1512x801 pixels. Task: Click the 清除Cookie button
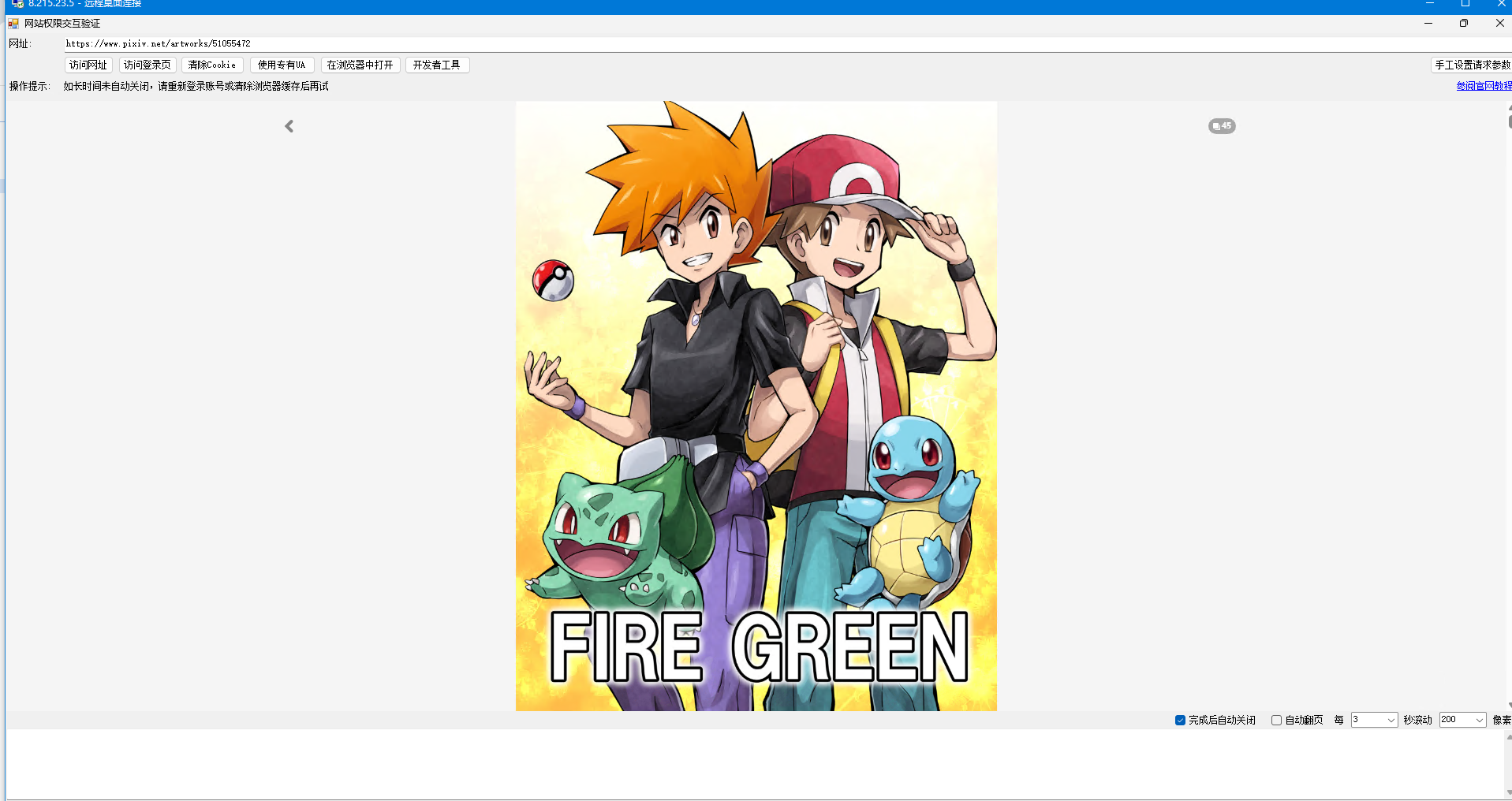tap(212, 65)
